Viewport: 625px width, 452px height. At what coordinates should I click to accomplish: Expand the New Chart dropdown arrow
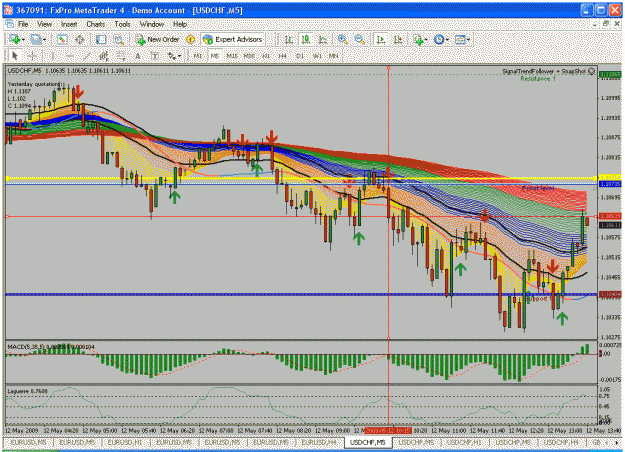pos(23,39)
